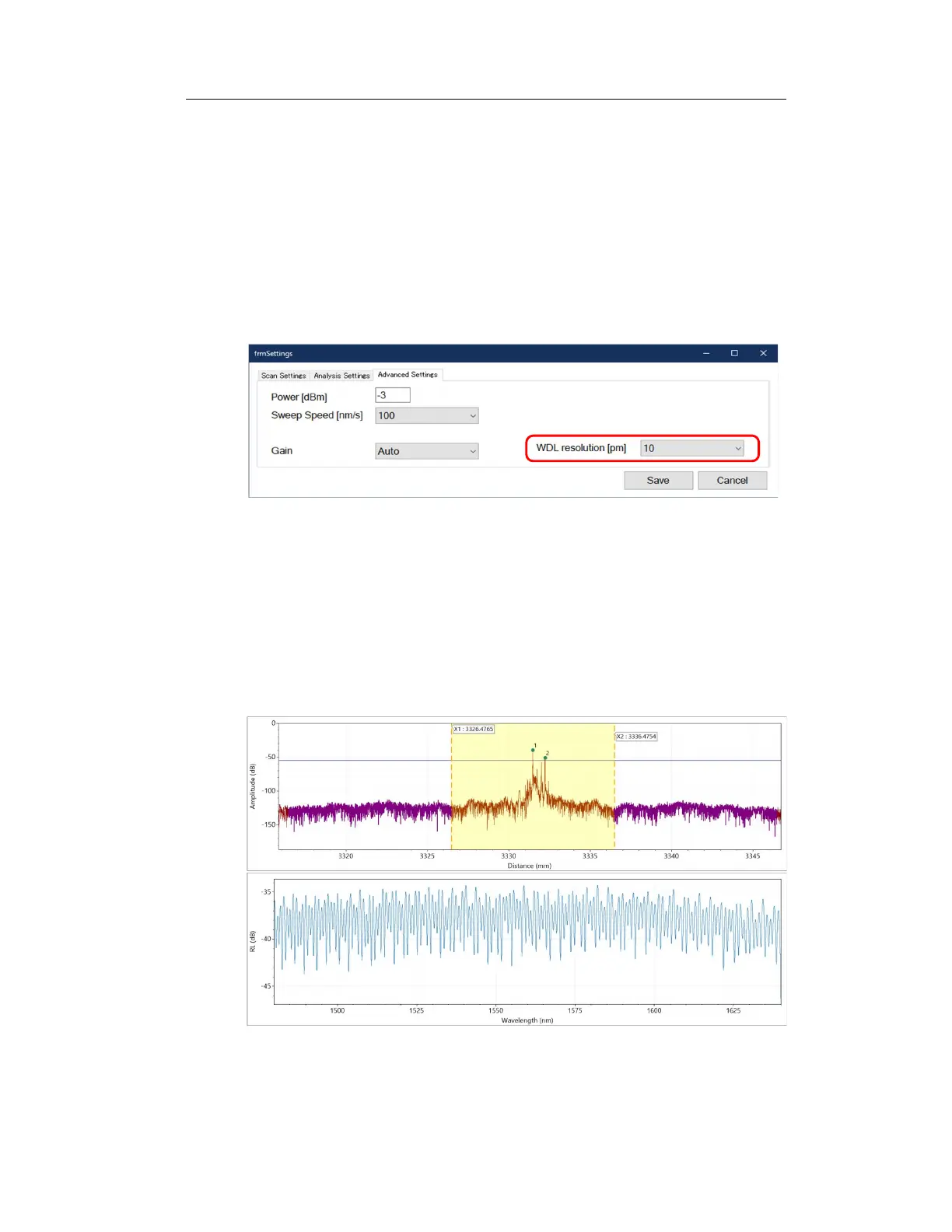Click the Save button

[658, 481]
